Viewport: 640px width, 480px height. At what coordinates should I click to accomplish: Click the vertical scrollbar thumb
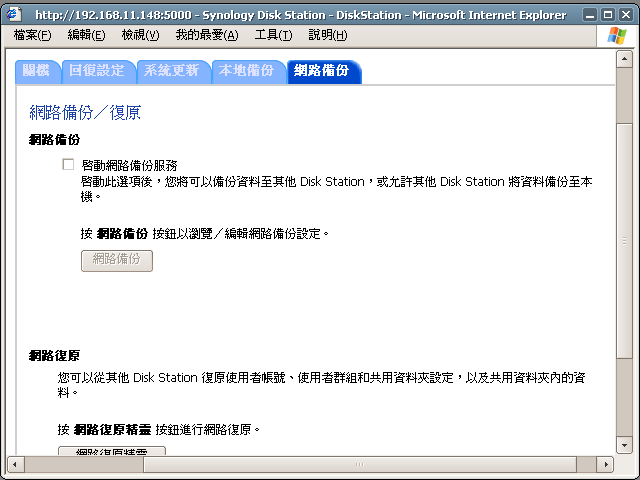click(624, 241)
